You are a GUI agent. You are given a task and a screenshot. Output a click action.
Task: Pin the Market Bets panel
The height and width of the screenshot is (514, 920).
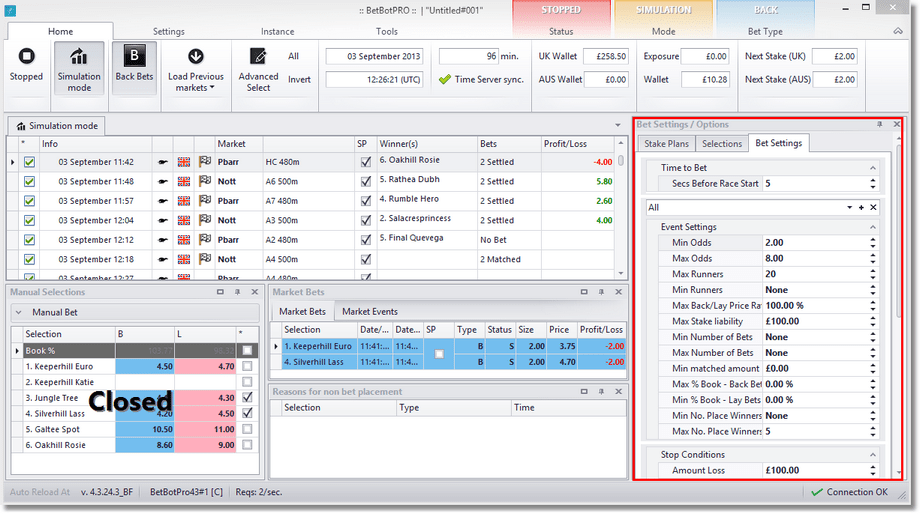coord(601,292)
